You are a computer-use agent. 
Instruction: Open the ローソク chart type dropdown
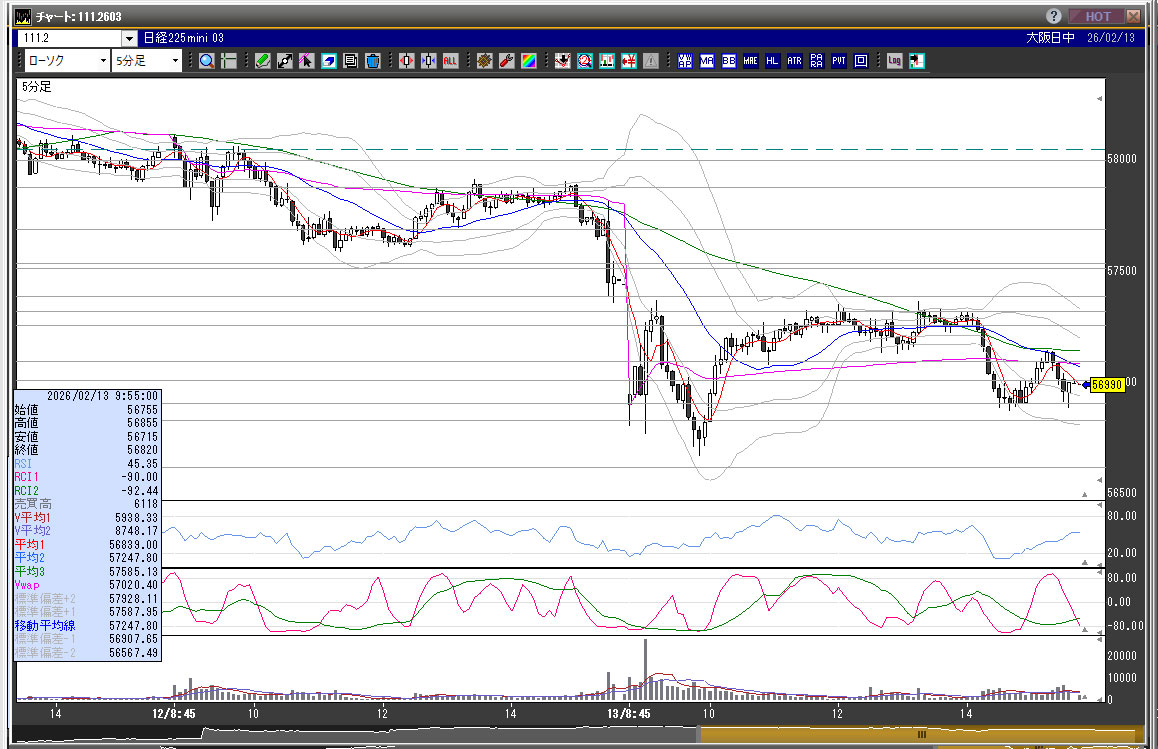[64, 61]
